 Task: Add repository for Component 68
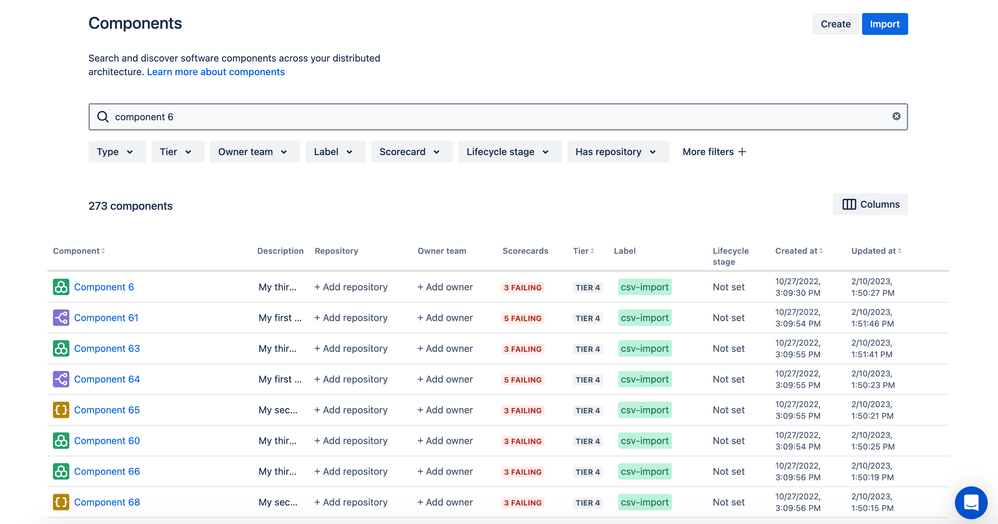click(x=351, y=502)
